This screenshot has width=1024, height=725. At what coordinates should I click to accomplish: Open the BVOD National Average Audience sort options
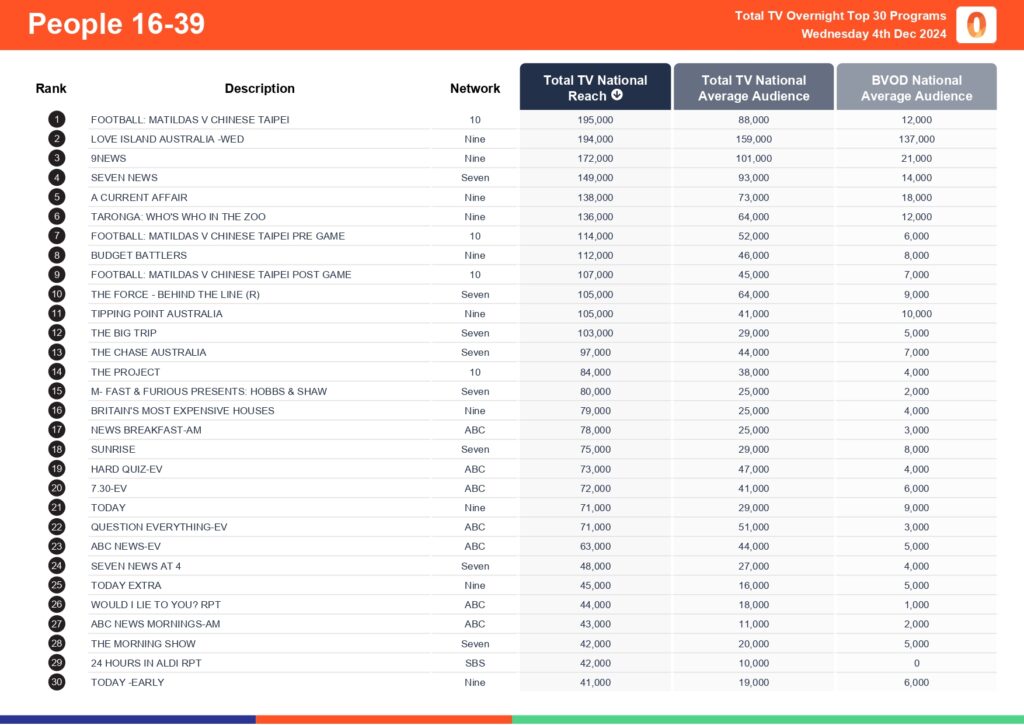point(916,87)
